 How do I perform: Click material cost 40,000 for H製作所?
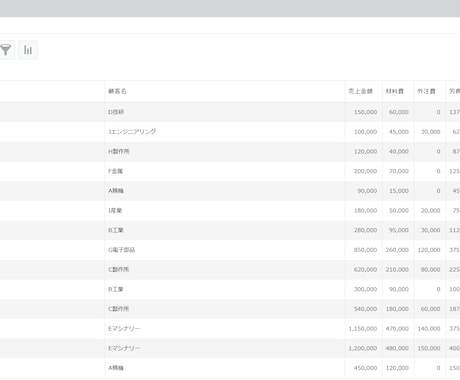pyautogui.click(x=399, y=151)
